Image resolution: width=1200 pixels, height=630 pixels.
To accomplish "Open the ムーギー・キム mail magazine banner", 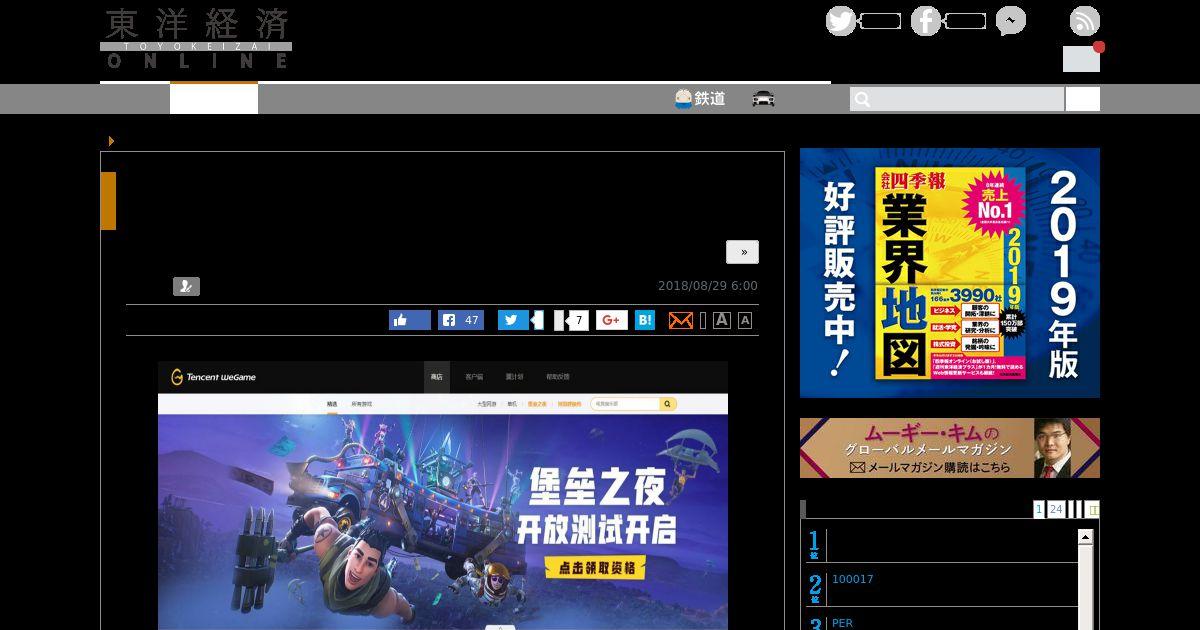I will [950, 448].
